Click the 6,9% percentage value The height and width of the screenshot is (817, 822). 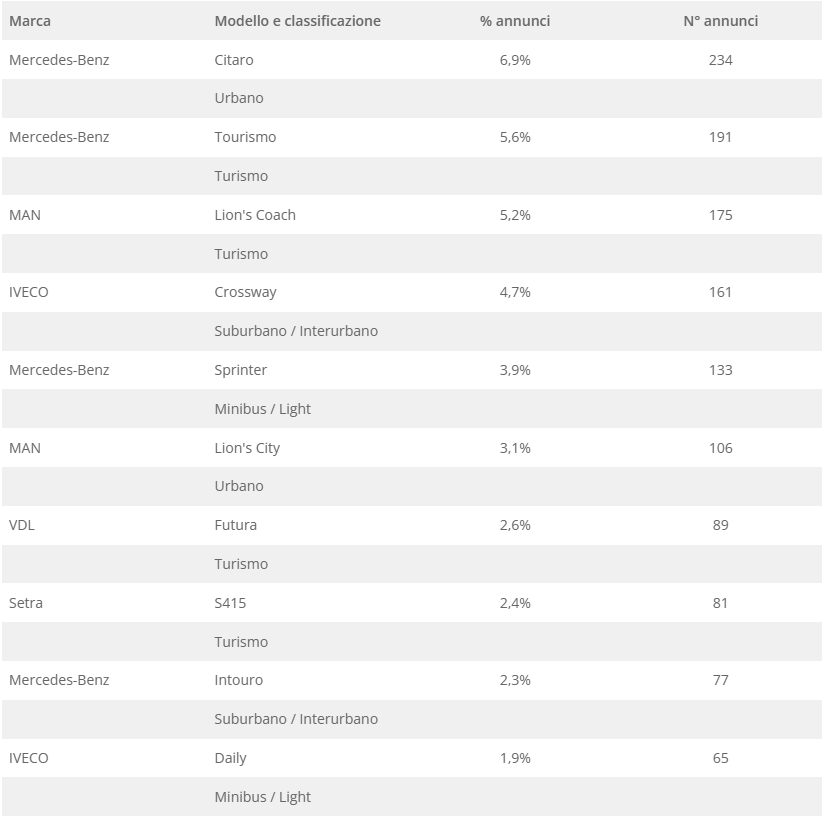pos(515,60)
